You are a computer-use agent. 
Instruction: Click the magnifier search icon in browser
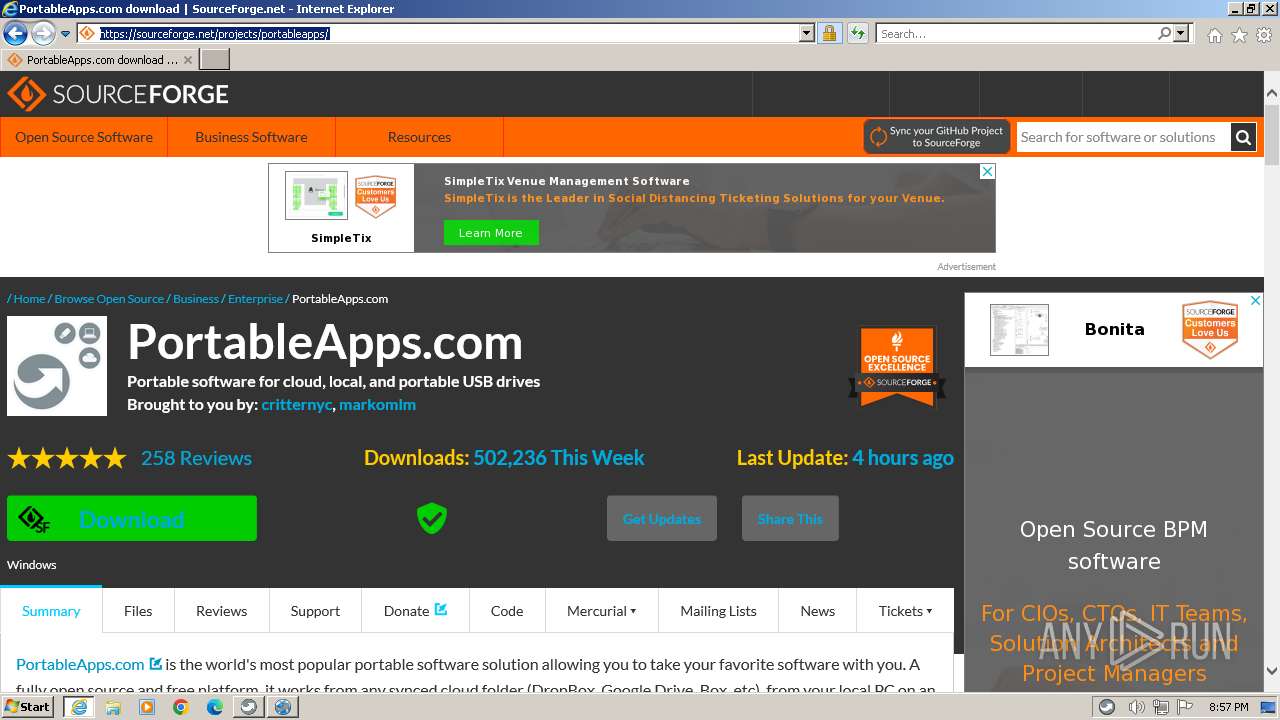[x=1164, y=33]
